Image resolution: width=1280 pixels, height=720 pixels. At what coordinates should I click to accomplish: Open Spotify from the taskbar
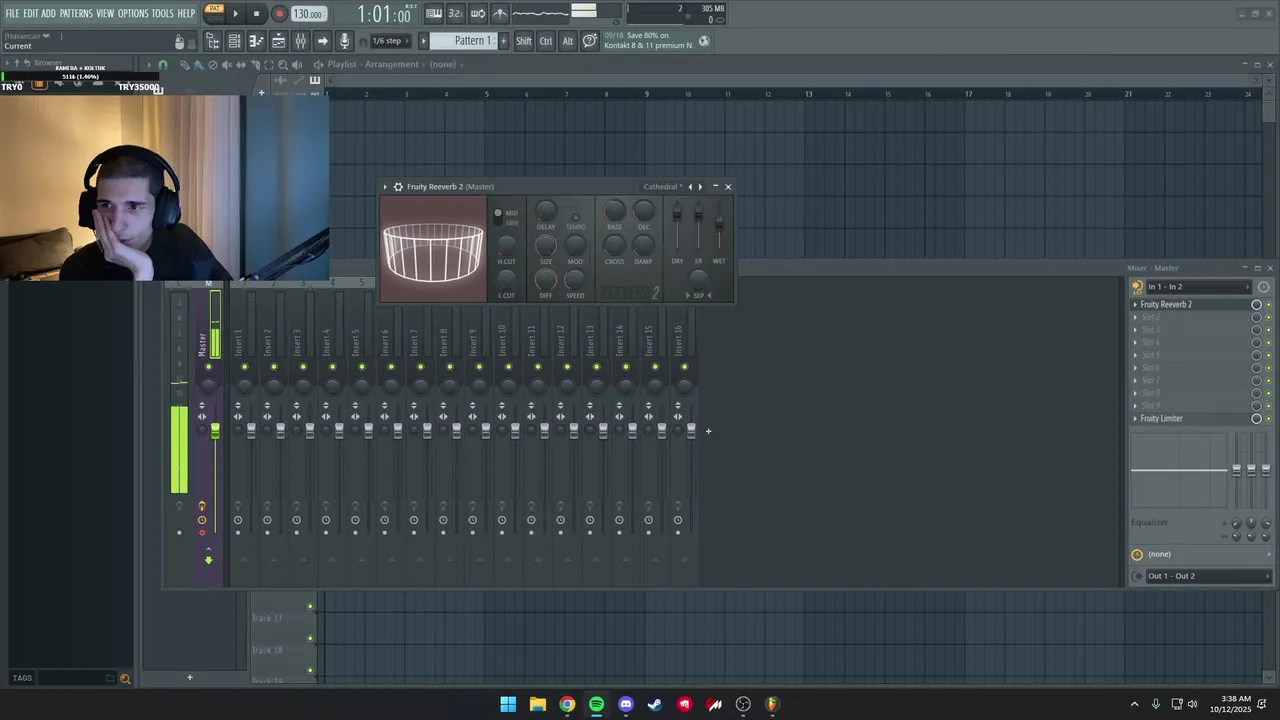coord(596,704)
